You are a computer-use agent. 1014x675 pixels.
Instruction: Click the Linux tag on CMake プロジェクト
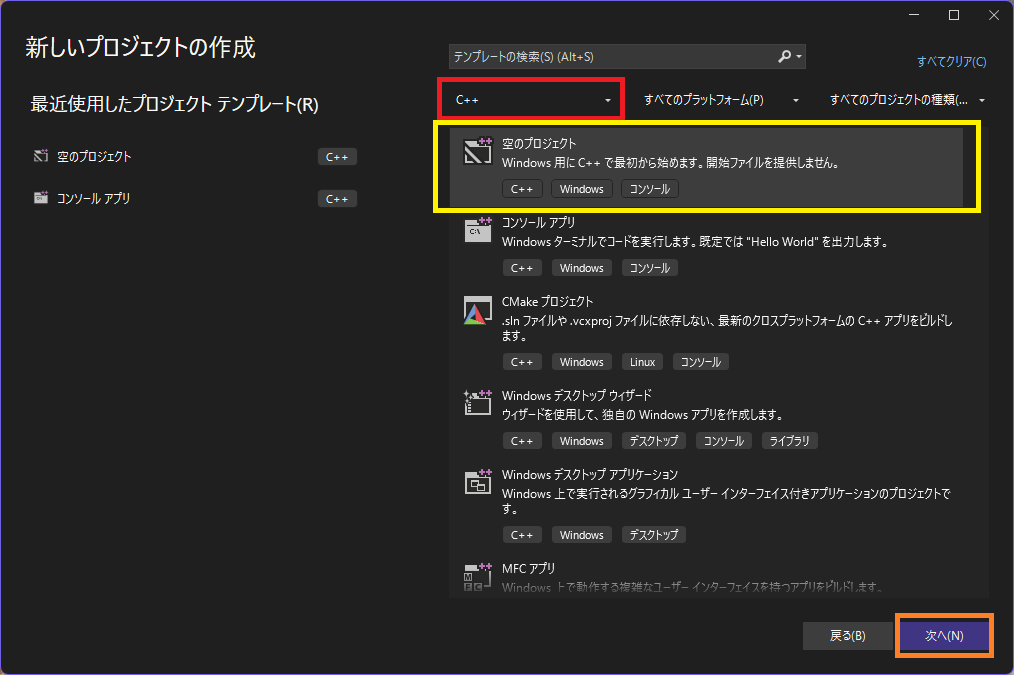[x=641, y=361]
